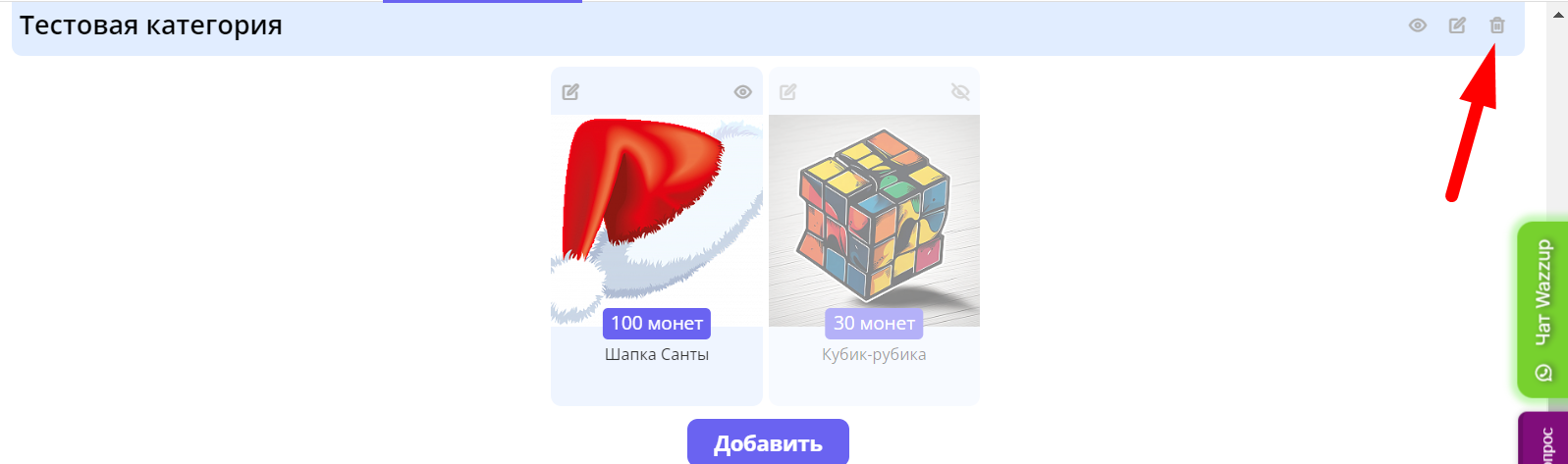Click the 30 монет price badge
The image size is (1568, 464).
coord(874,323)
